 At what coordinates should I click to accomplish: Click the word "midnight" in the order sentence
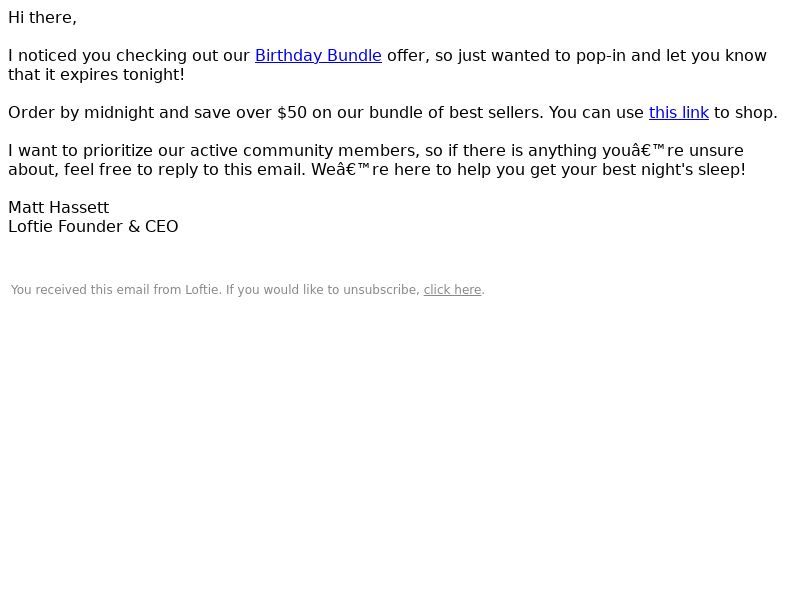(x=119, y=113)
